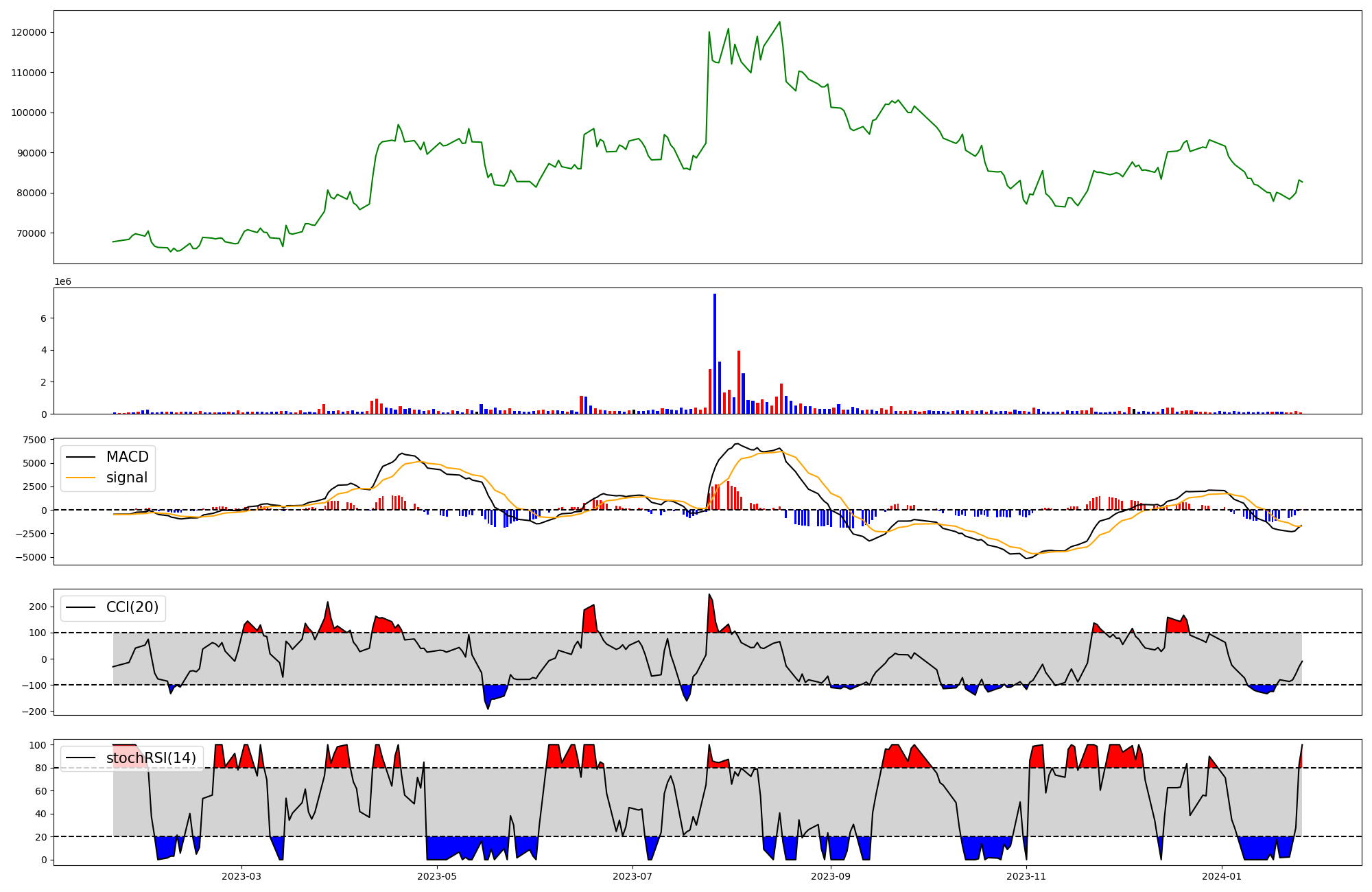Click the tallest blue volume bar
Viewport: 1372px width, 892px height.
pos(715,353)
